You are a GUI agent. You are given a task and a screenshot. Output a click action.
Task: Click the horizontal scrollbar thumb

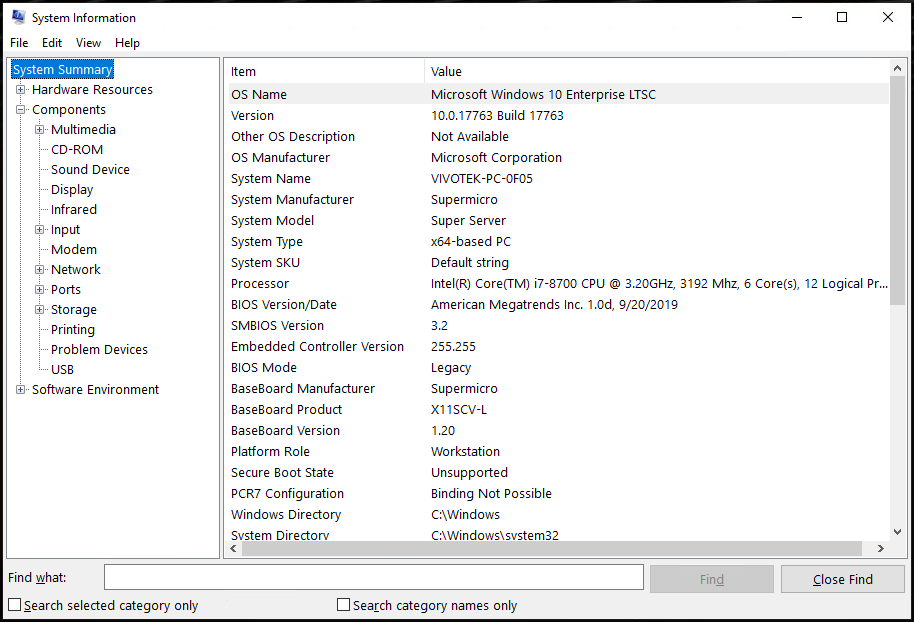click(551, 549)
